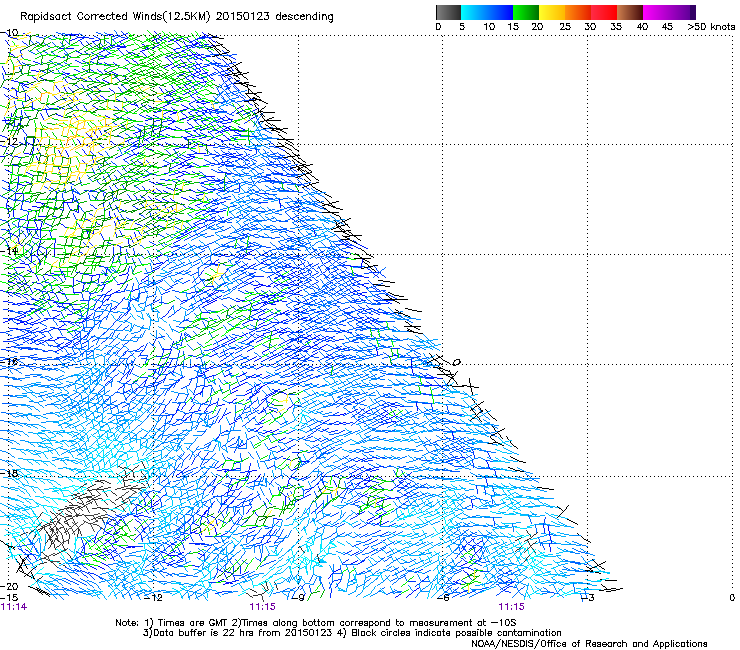The width and height of the screenshot is (740, 650).
Task: Click the '11:15' time label between -6 and -3
Action: 512,607
